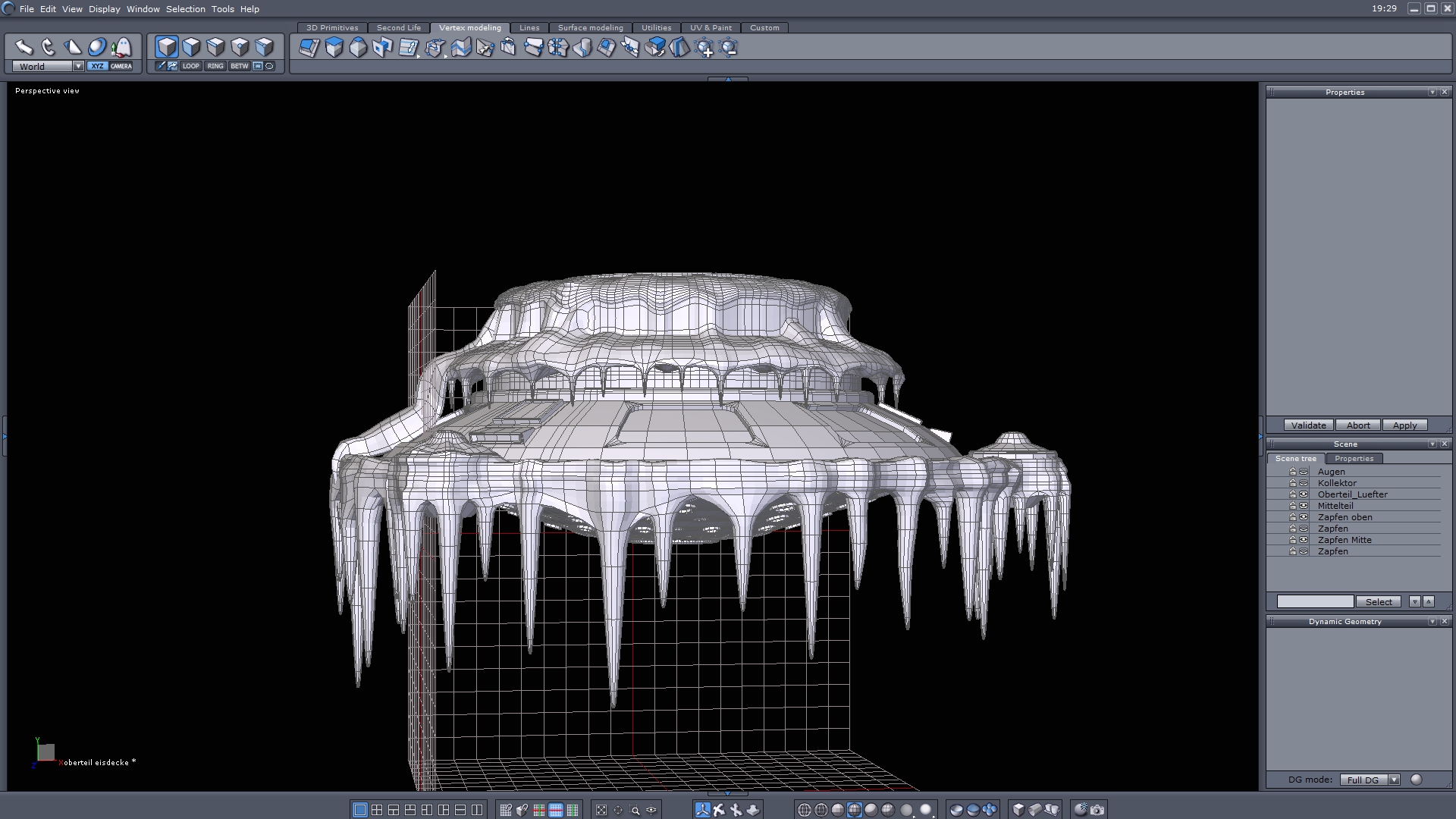Screen dimensions: 1456x819
Task: Click the add-sphere plus tool icon
Action: pyautogui.click(x=704, y=49)
